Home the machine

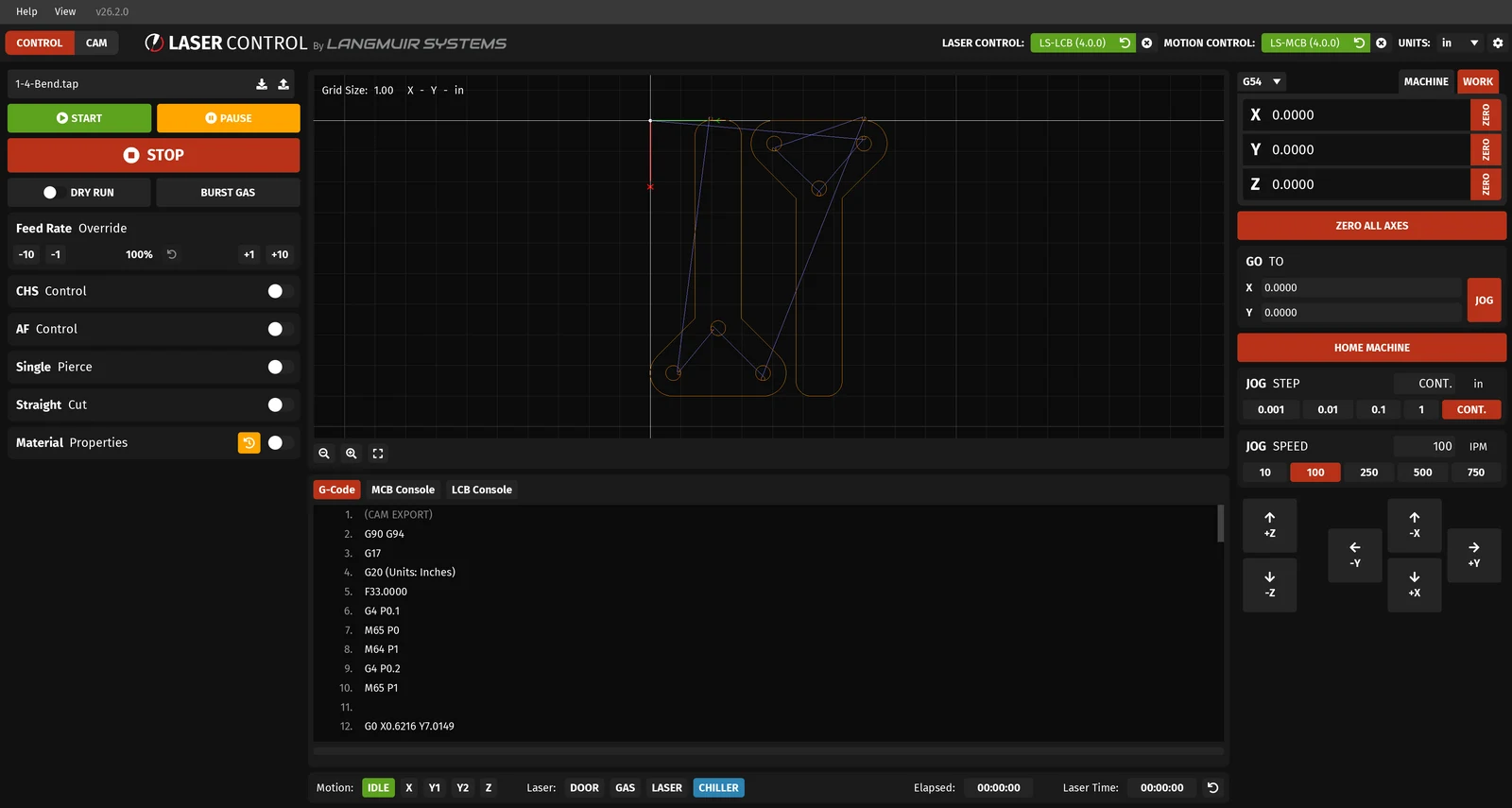click(1372, 348)
